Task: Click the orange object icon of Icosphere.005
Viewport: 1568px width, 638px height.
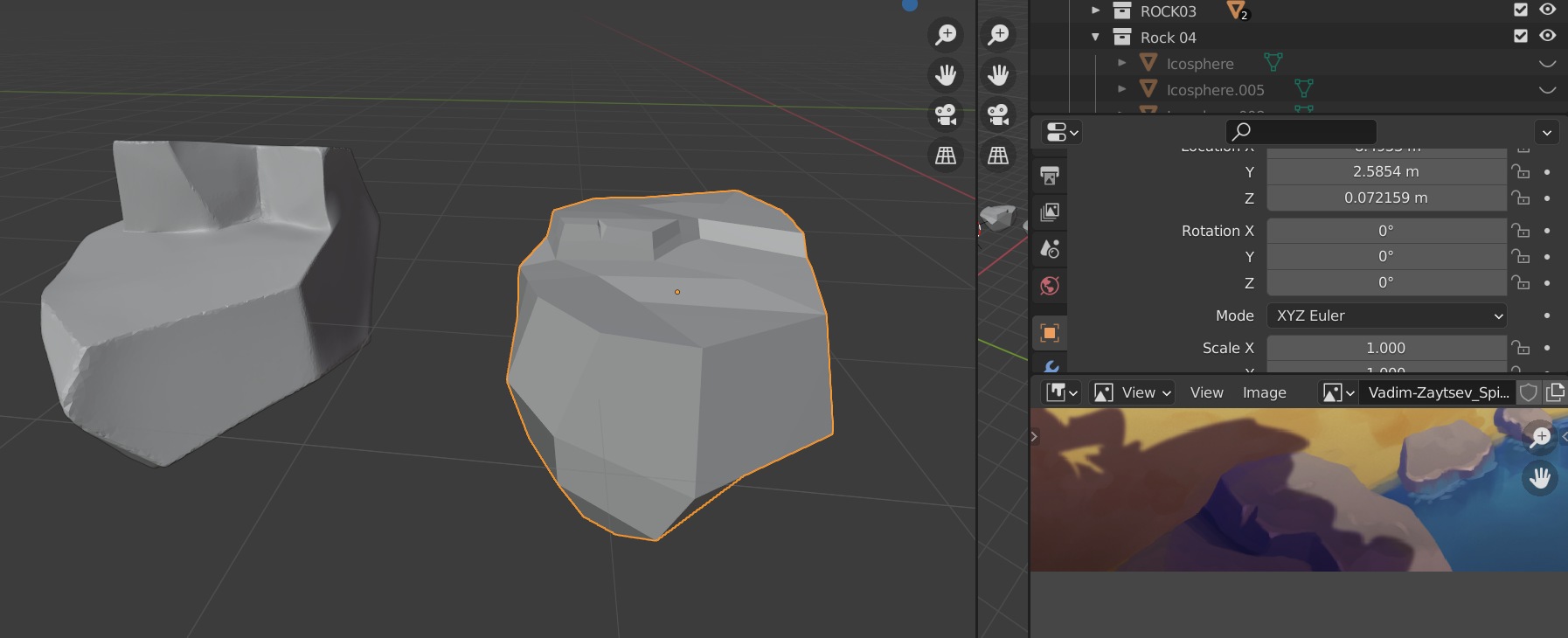Action: [1148, 88]
